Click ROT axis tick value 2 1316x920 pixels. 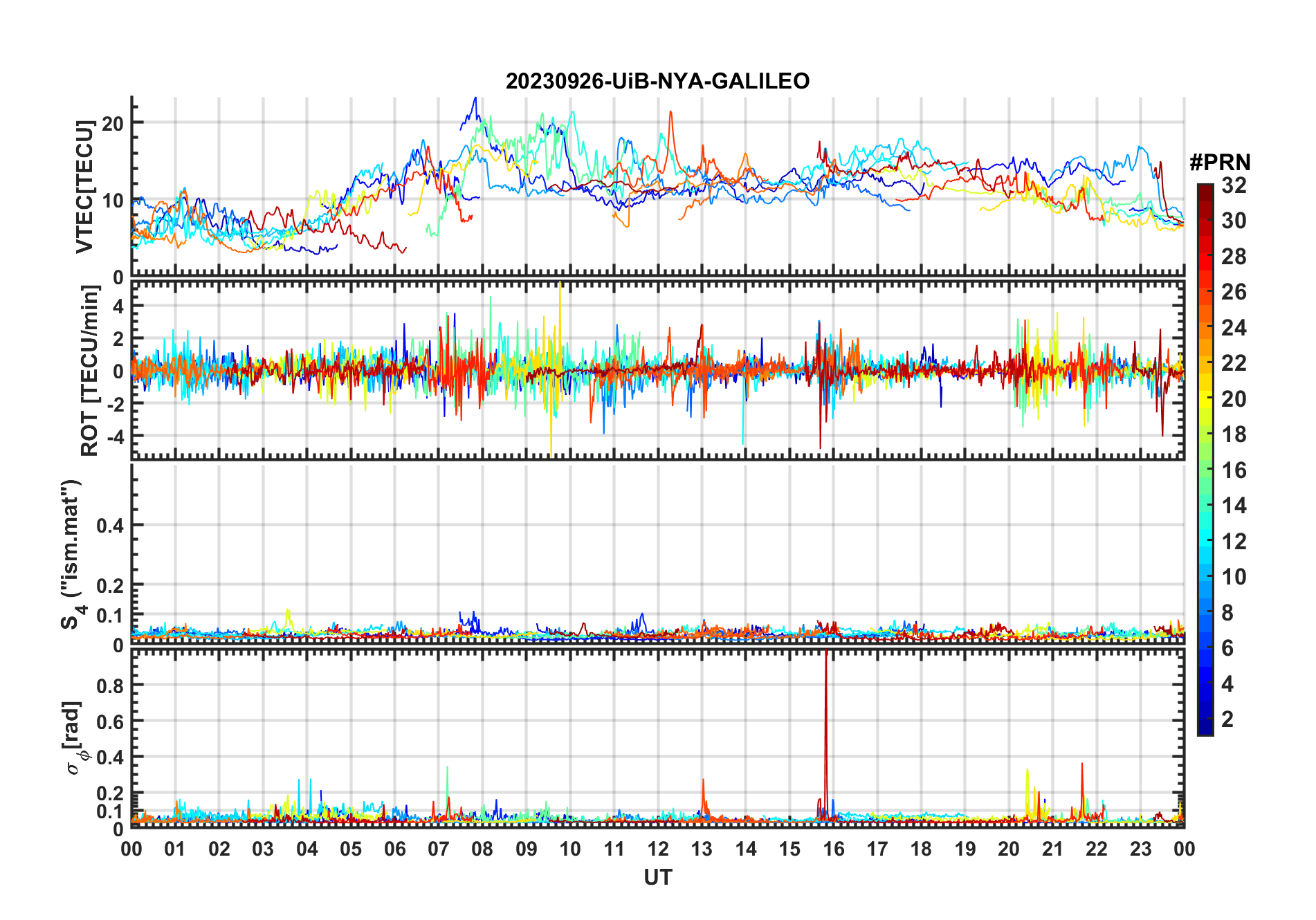(x=118, y=338)
